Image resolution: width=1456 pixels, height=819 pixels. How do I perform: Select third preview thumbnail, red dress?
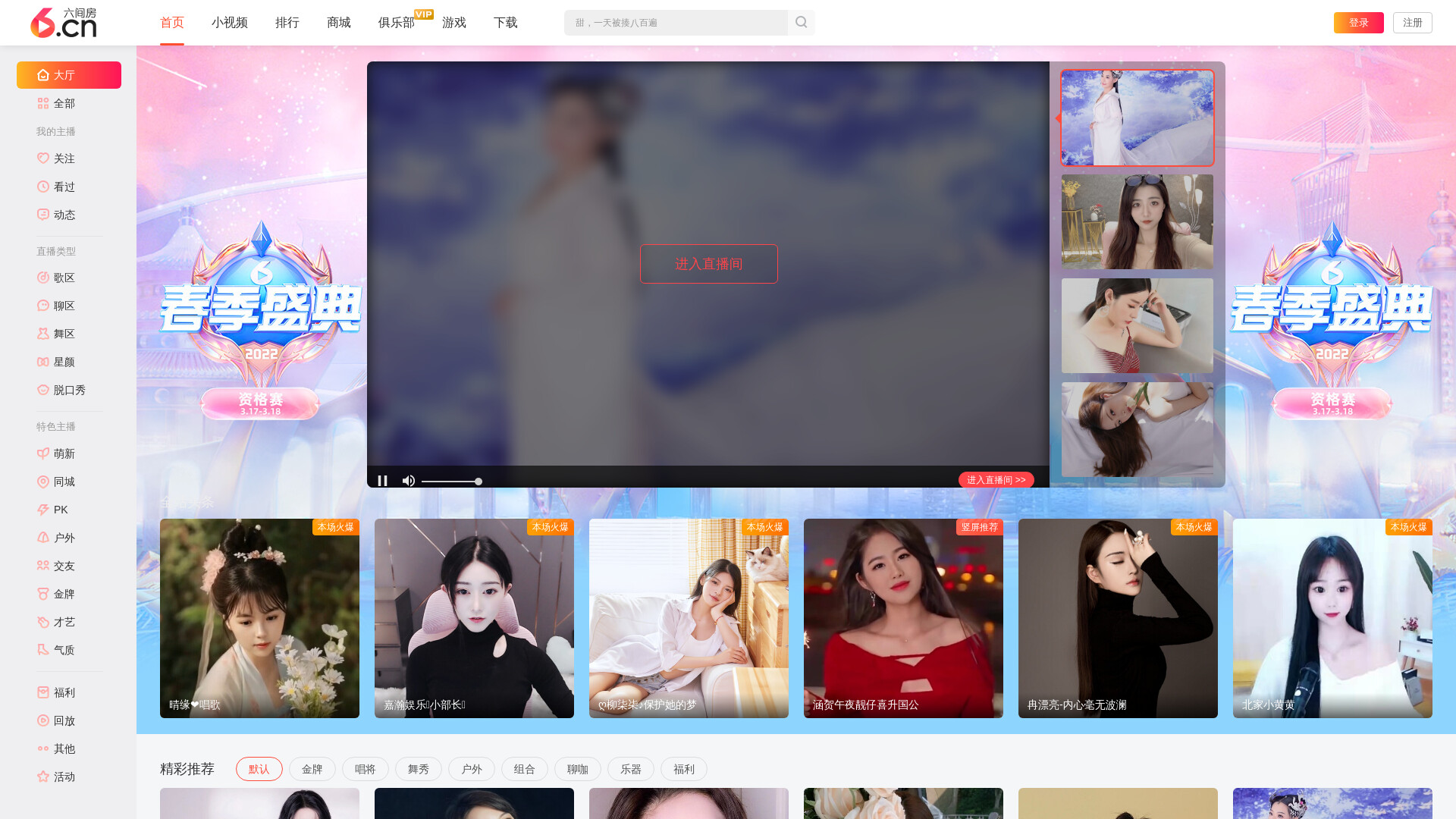(x=1137, y=325)
